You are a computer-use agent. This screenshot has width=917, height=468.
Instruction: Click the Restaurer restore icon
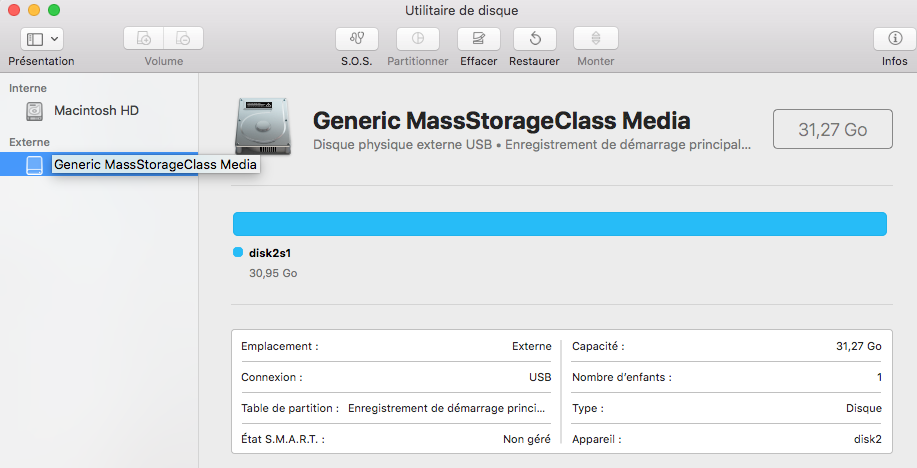[534, 39]
